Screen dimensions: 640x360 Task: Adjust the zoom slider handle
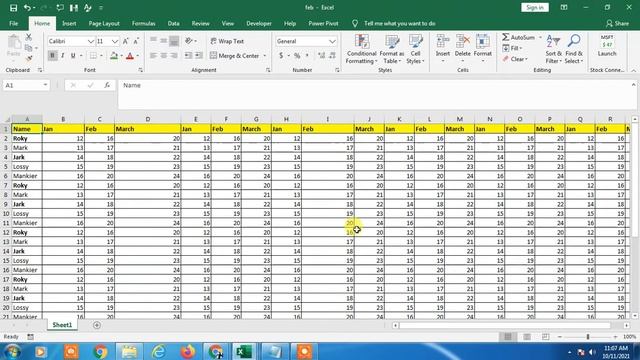click(588, 337)
